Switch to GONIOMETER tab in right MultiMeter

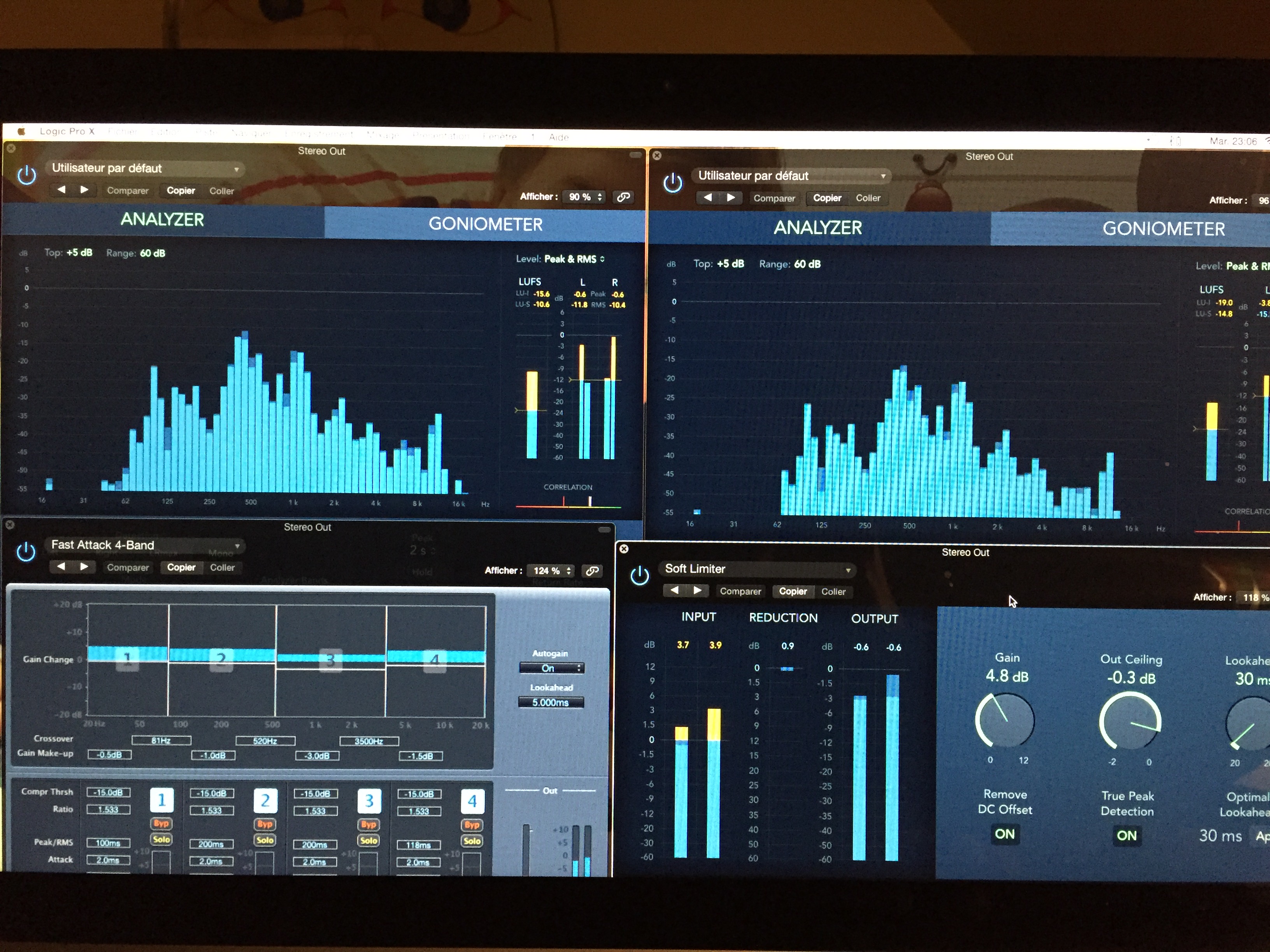[x=1163, y=229]
